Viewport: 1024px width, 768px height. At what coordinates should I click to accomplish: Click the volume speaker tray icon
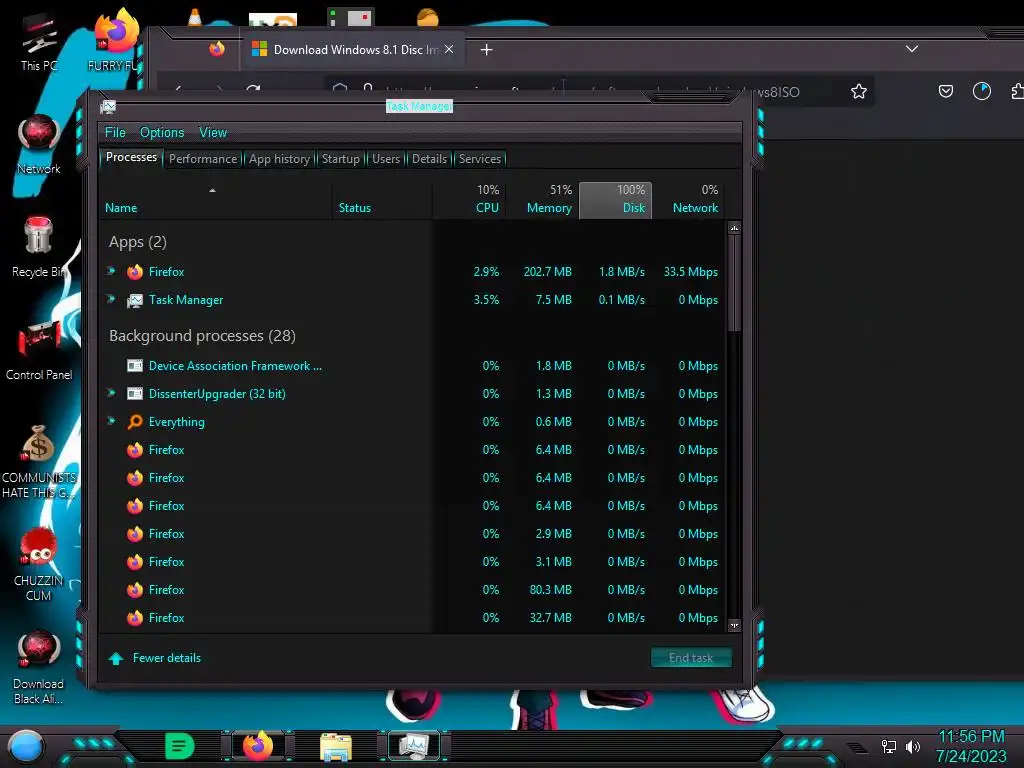click(x=913, y=746)
